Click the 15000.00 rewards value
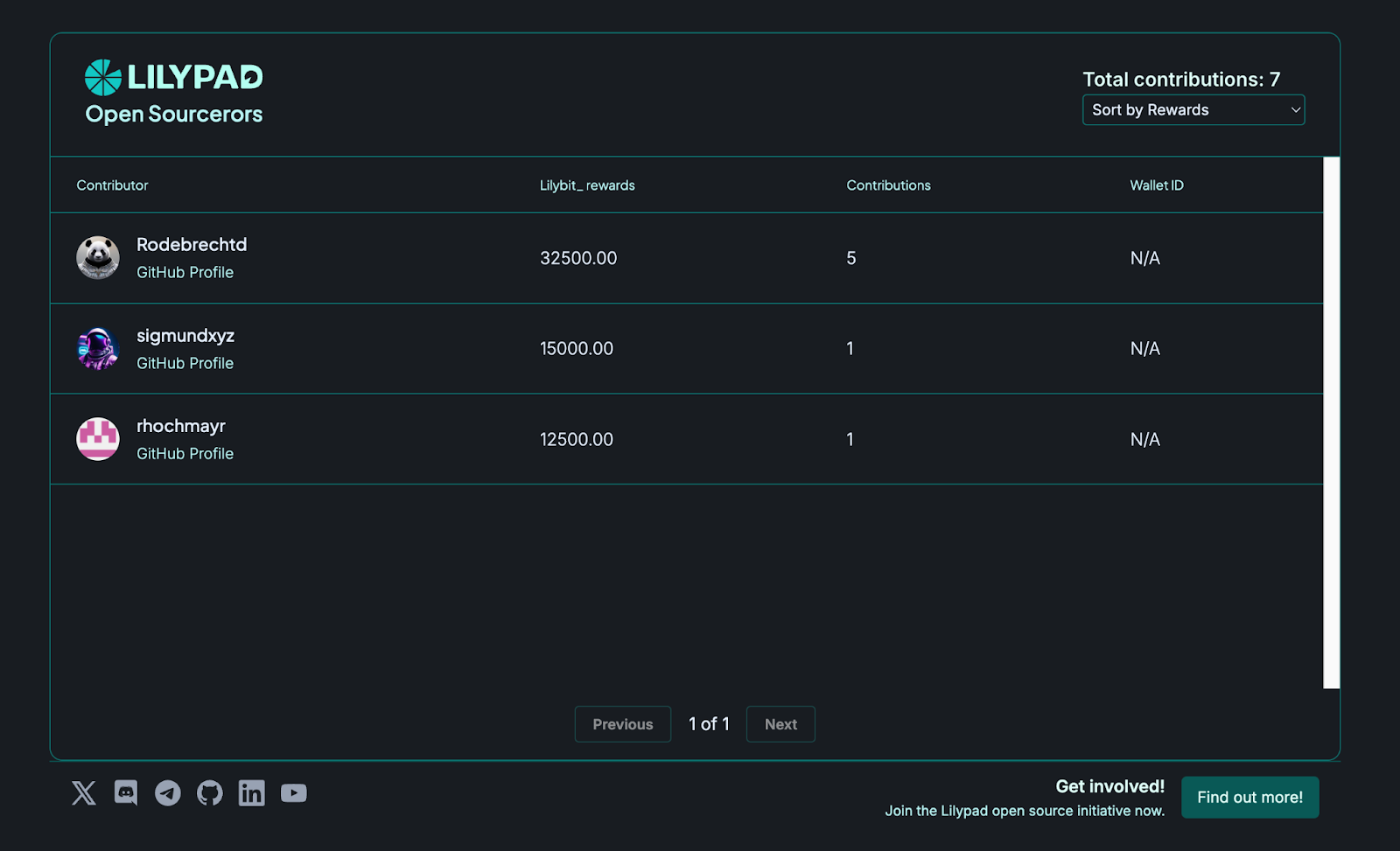This screenshot has width=1400, height=851. pos(577,348)
